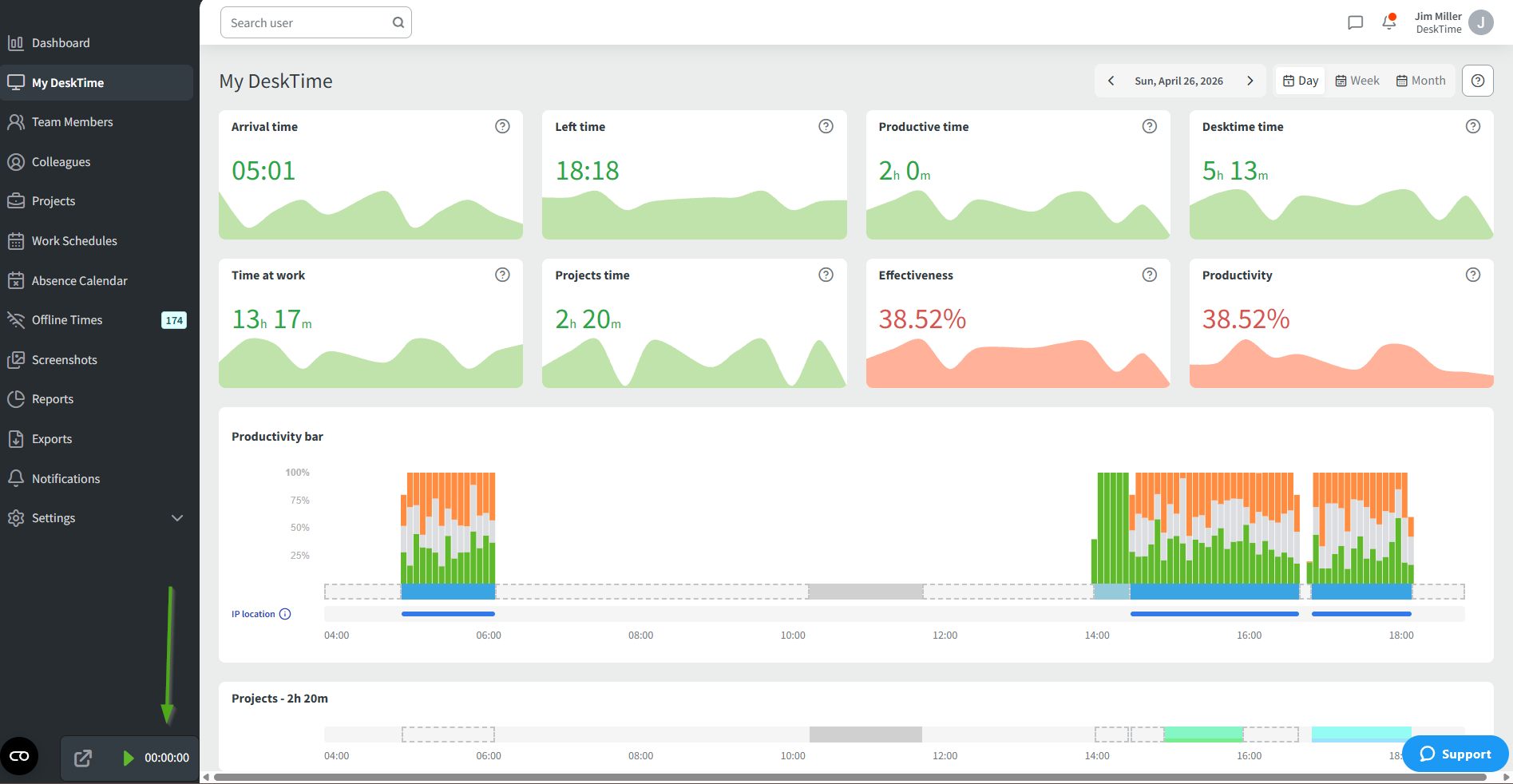
Task: Open the chat messages icon
Action: pos(1355,22)
